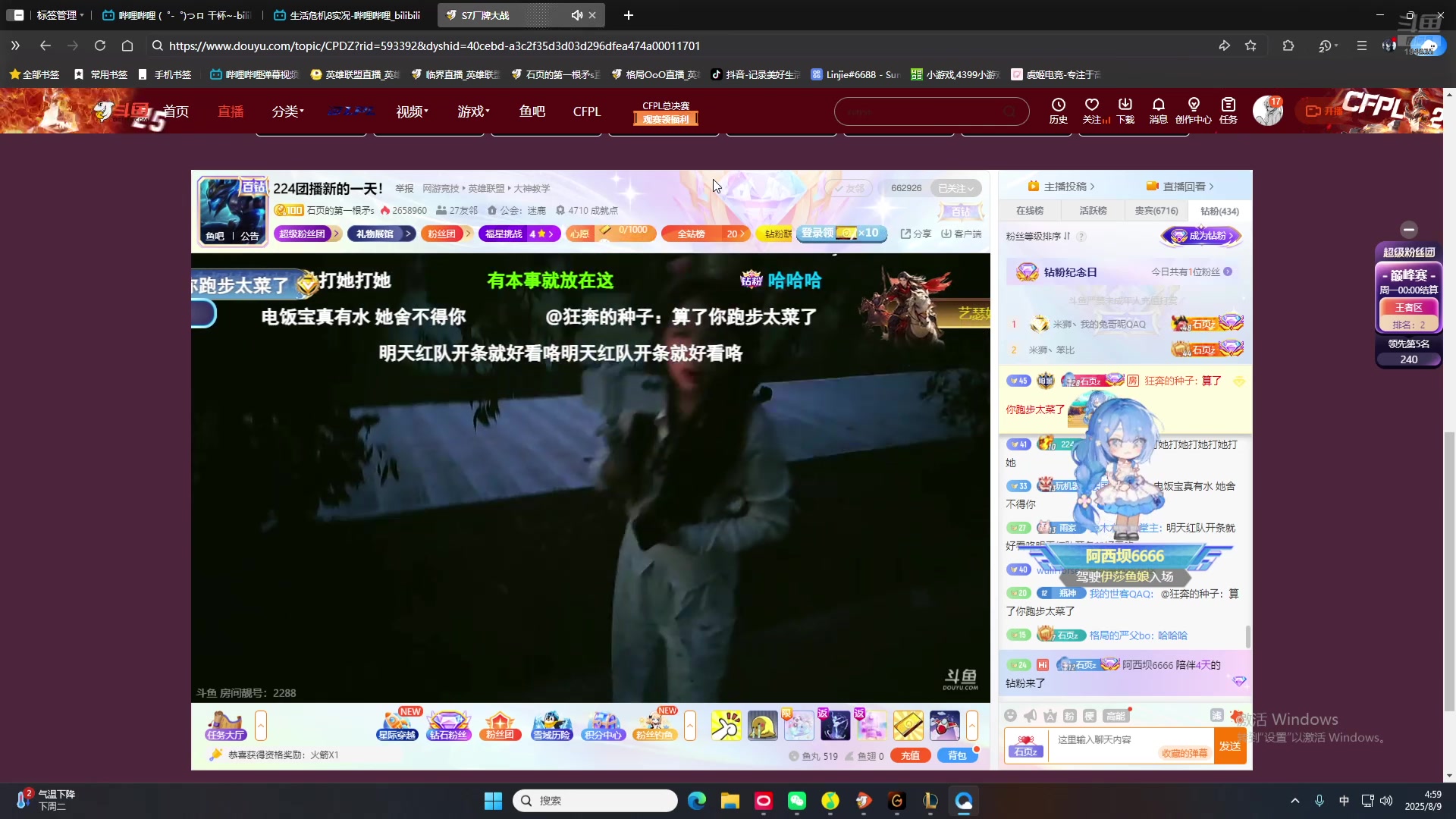Toggle the 已关注 follow status button
The width and height of the screenshot is (1456, 819).
(x=955, y=188)
